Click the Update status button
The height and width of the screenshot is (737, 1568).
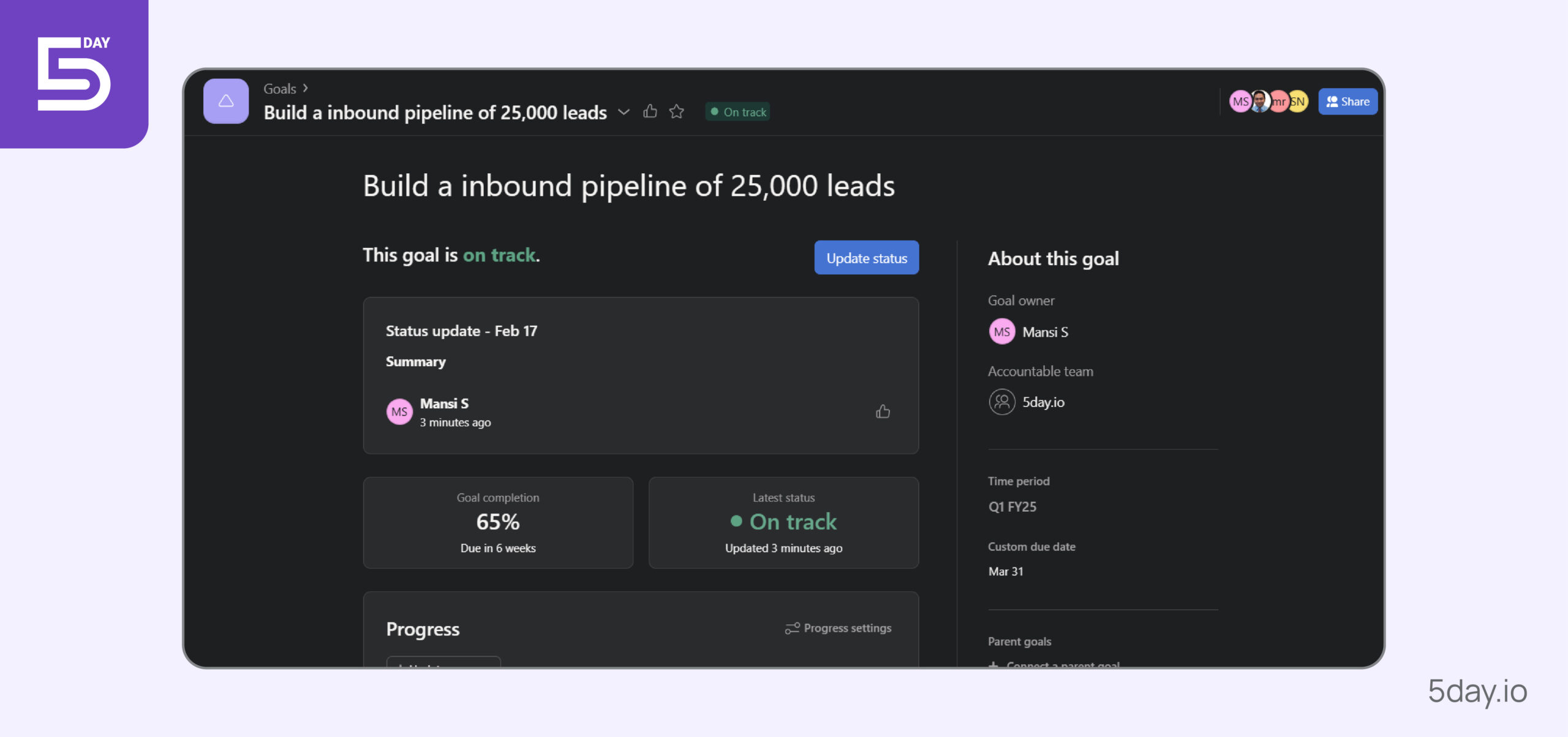click(x=866, y=258)
